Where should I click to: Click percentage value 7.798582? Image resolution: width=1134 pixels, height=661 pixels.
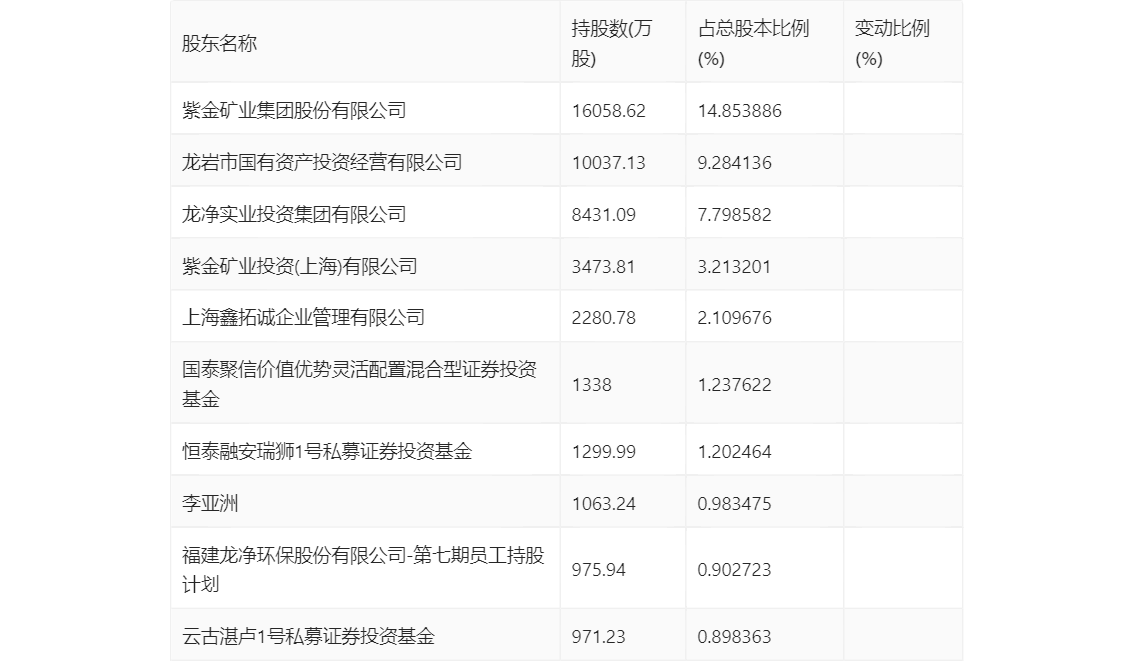tap(735, 215)
